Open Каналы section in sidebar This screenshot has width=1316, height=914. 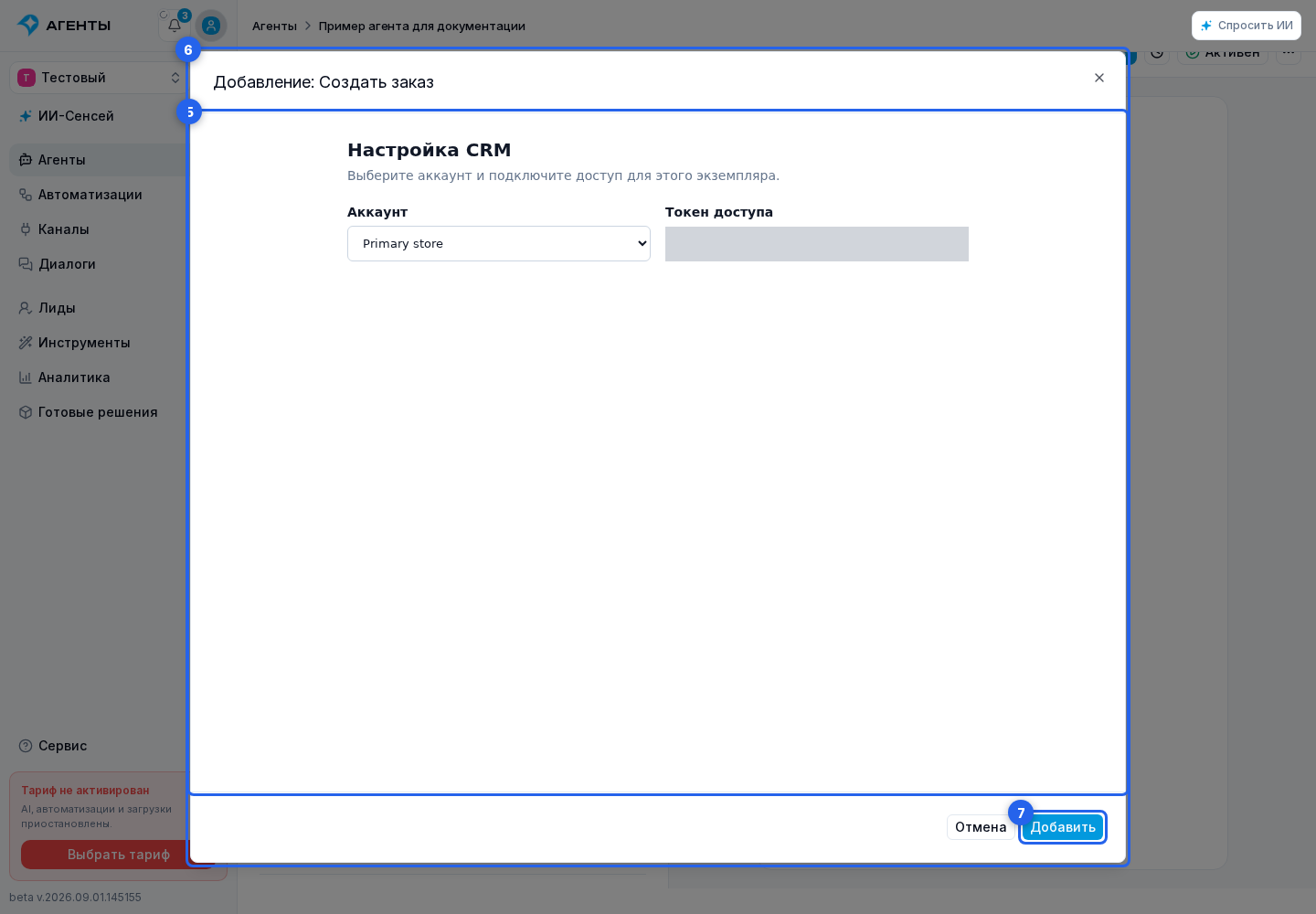98,229
